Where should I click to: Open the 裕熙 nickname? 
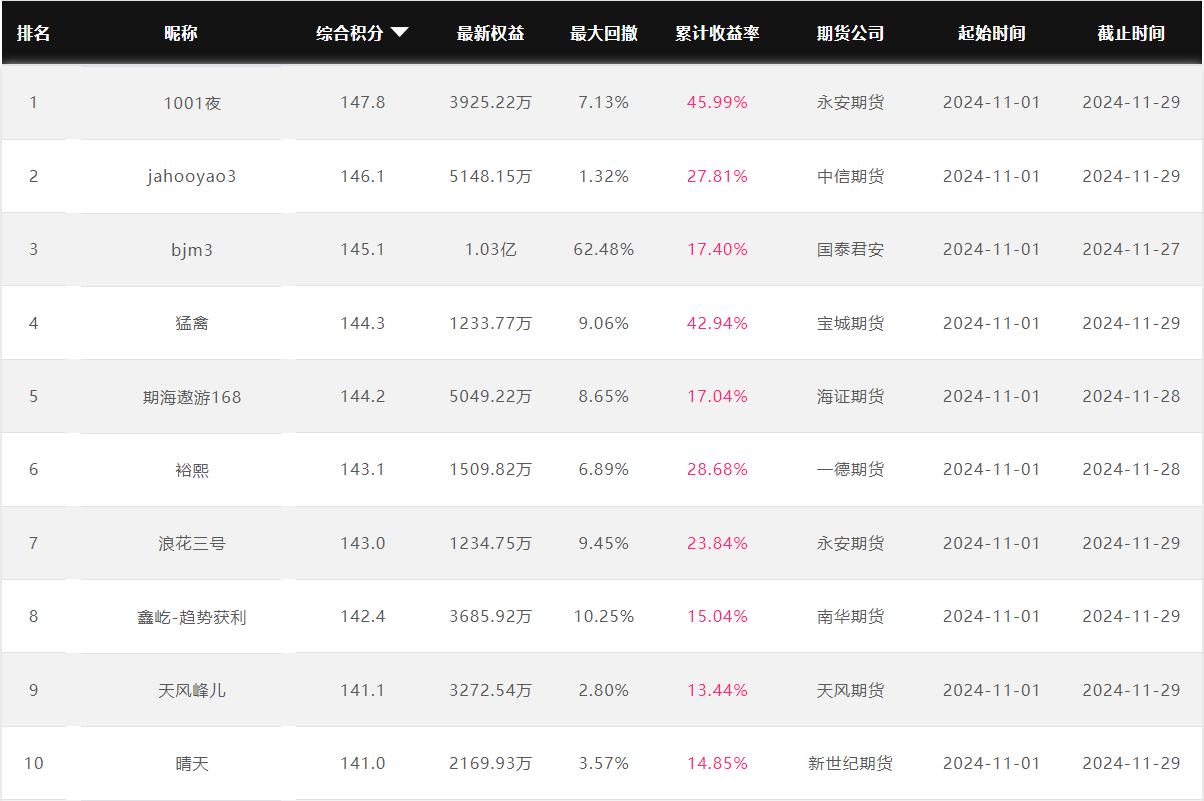(192, 470)
